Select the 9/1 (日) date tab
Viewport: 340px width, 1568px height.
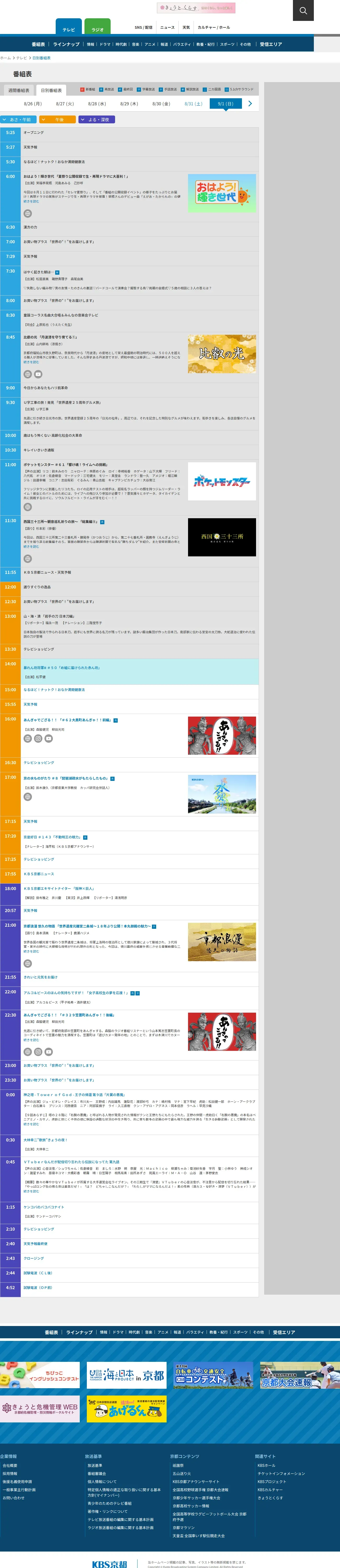(x=225, y=104)
